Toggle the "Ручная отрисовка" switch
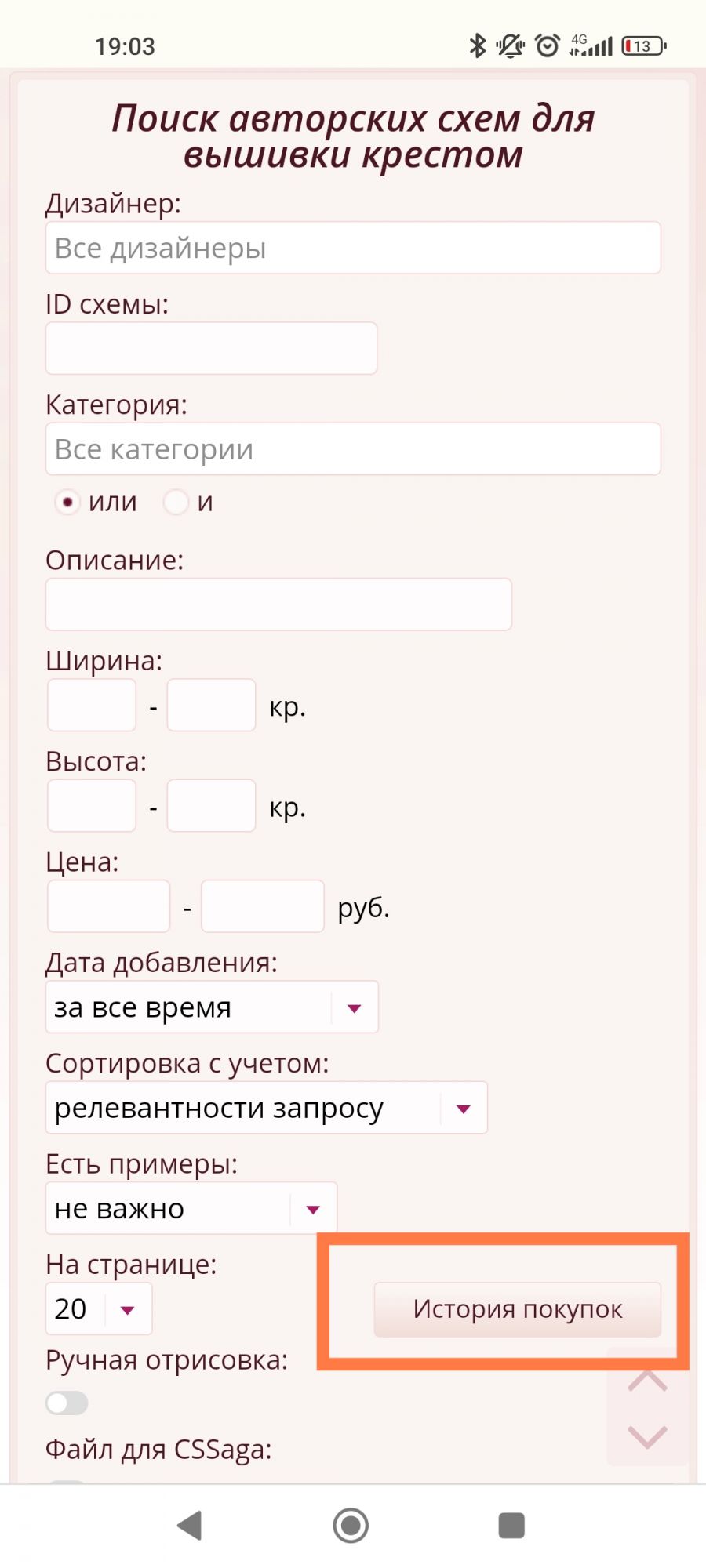This screenshot has height=1568, width=706. pyautogui.click(x=67, y=1403)
